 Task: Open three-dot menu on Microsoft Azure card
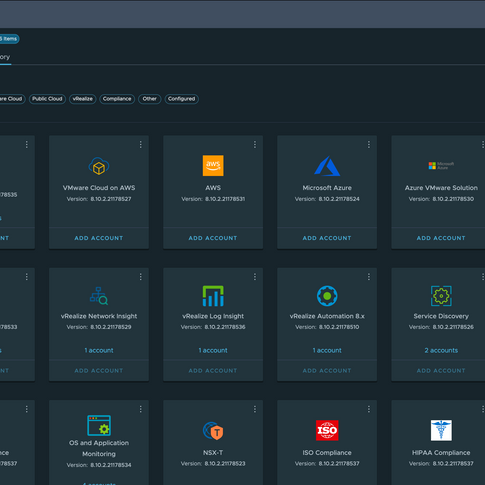pos(369,144)
